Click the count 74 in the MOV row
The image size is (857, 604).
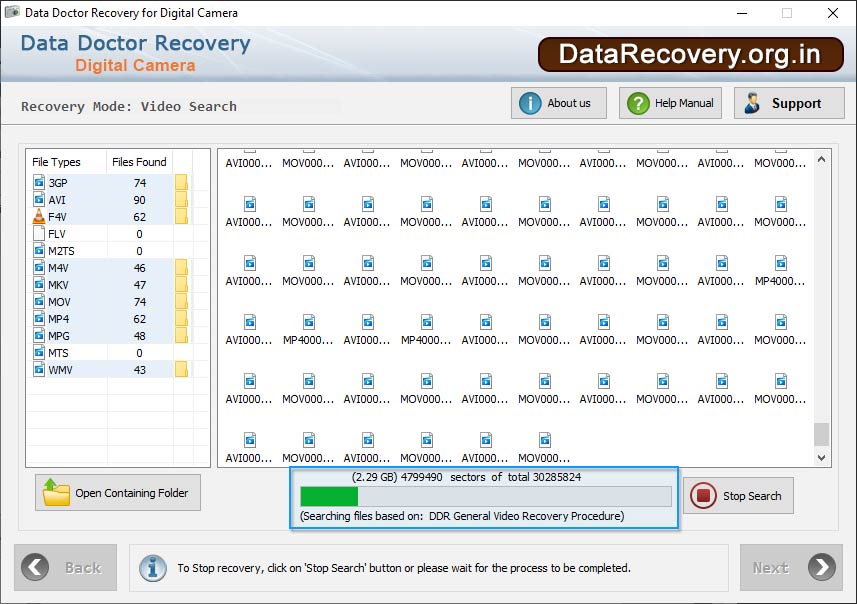point(139,302)
